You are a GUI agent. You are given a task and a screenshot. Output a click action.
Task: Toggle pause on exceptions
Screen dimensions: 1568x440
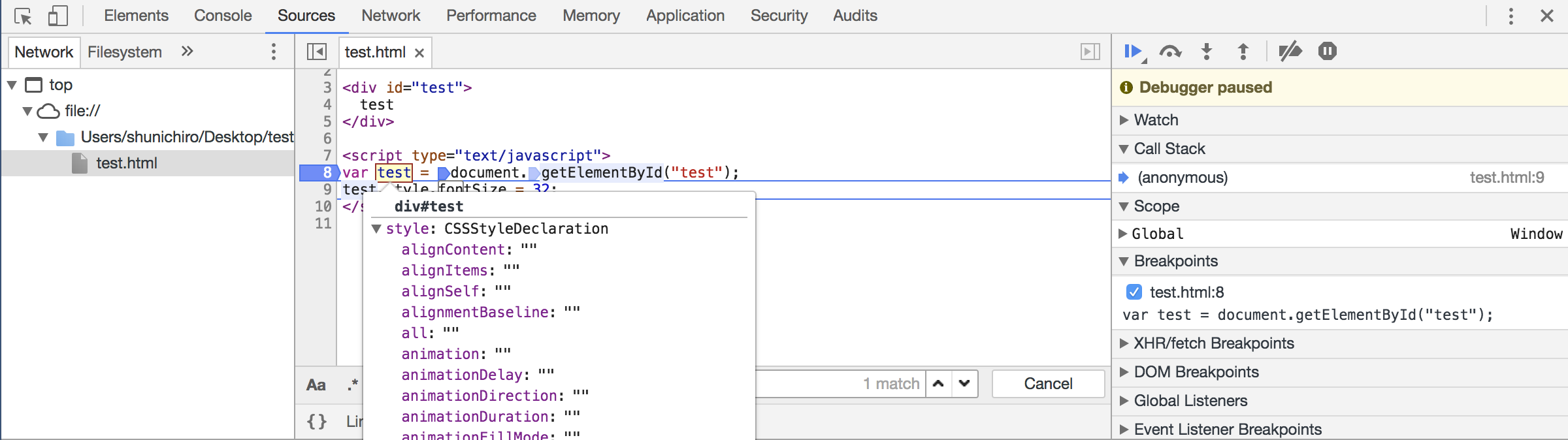(1328, 51)
